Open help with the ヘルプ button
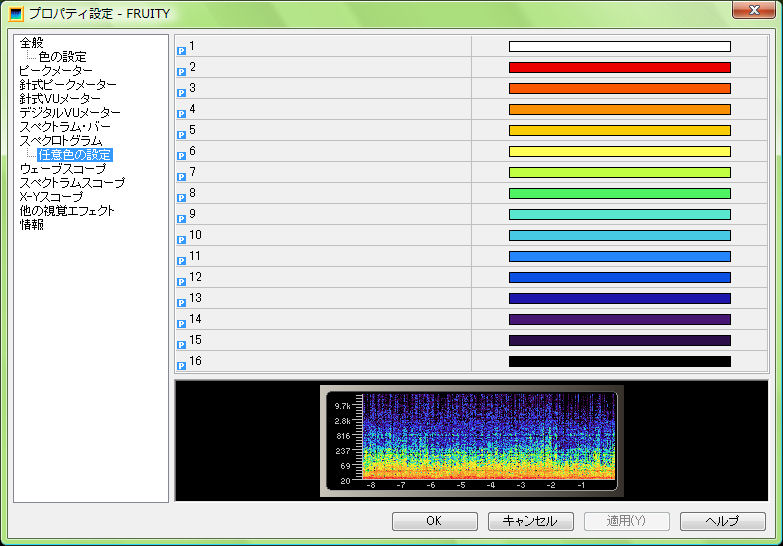Screen dimensions: 783x546 point(722,521)
